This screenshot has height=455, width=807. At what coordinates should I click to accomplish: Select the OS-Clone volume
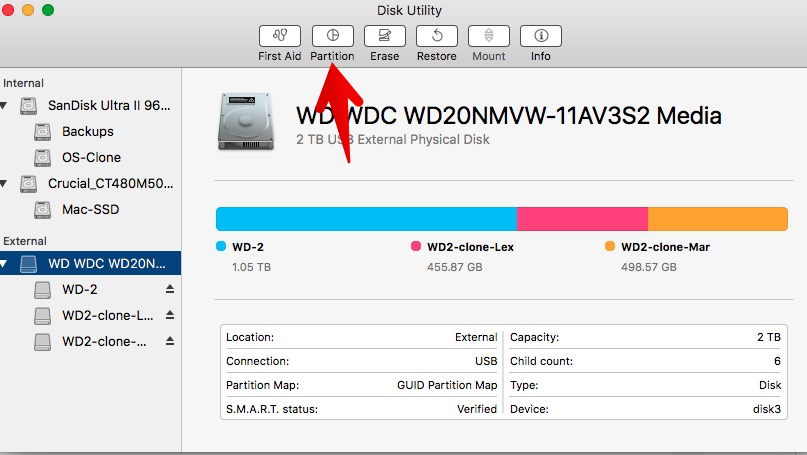tap(91, 158)
